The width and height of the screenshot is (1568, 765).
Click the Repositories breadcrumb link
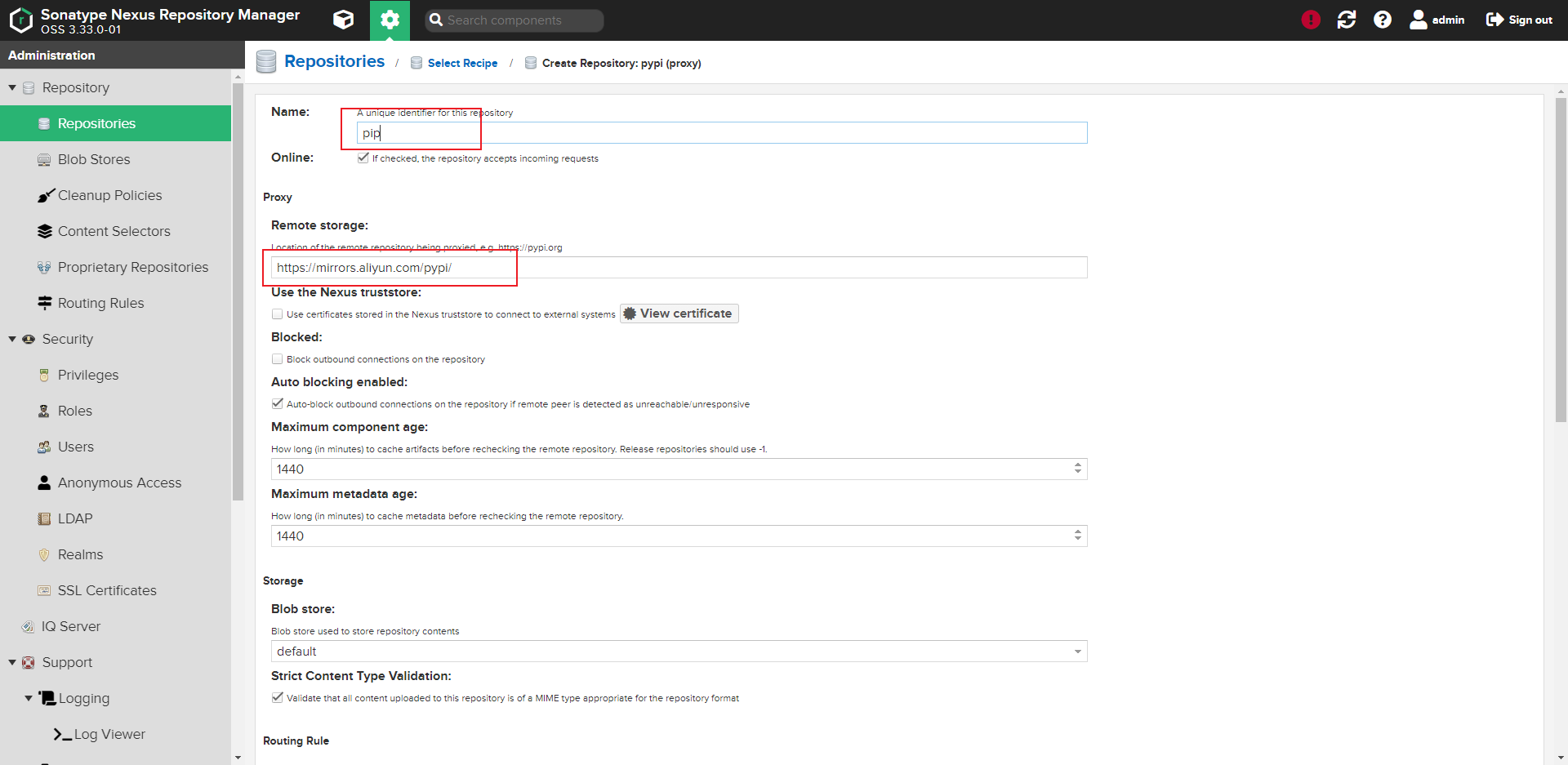pyautogui.click(x=334, y=61)
